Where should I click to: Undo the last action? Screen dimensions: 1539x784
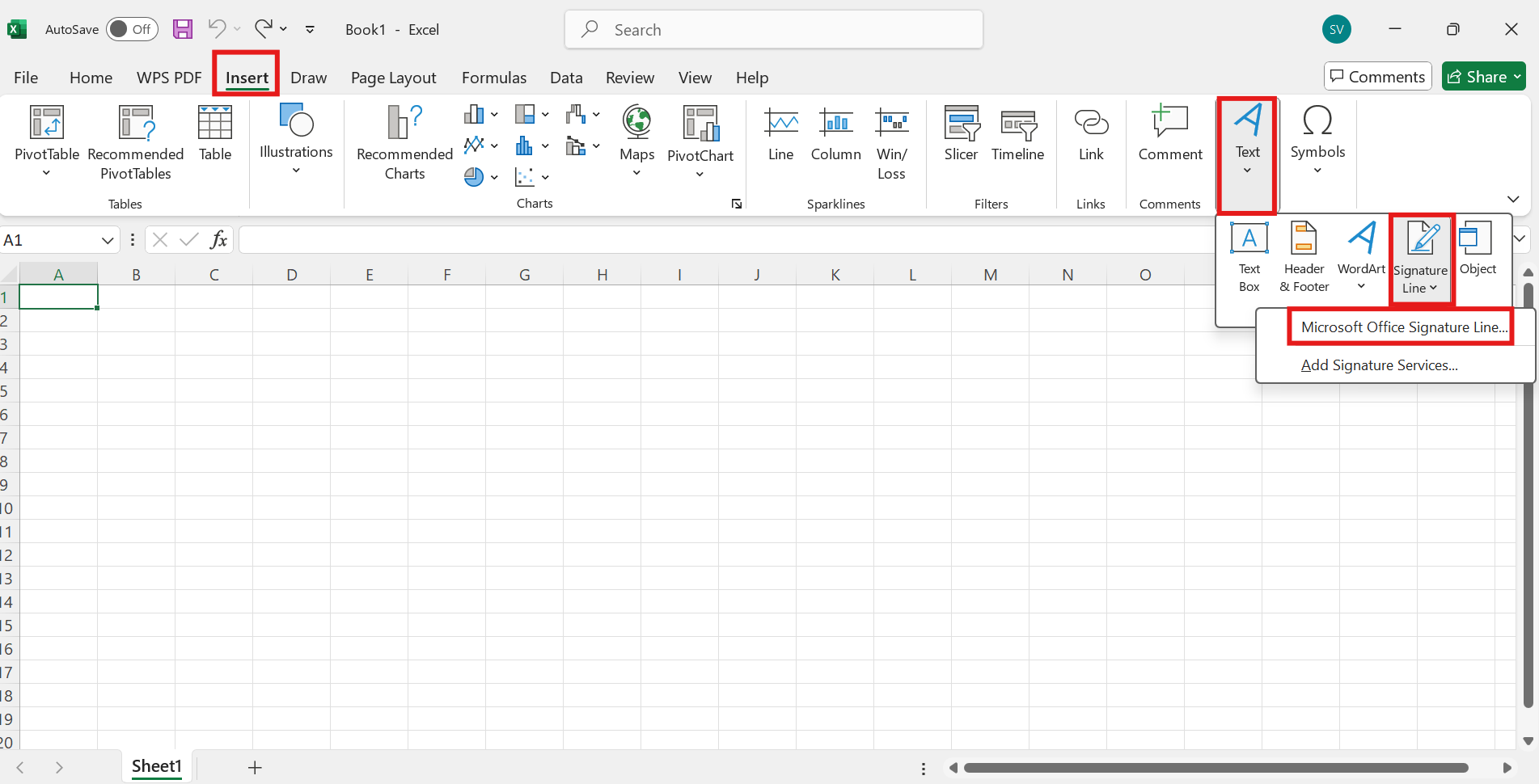[217, 29]
